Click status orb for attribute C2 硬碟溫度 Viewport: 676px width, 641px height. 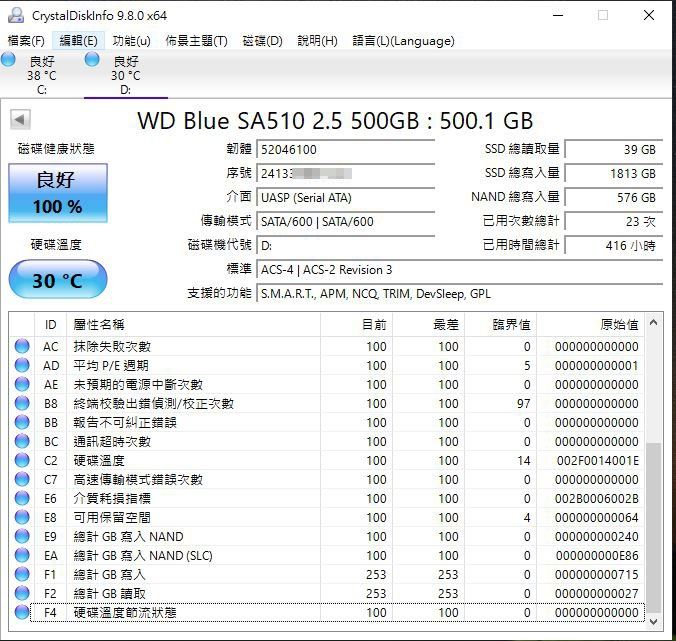tap(22, 461)
